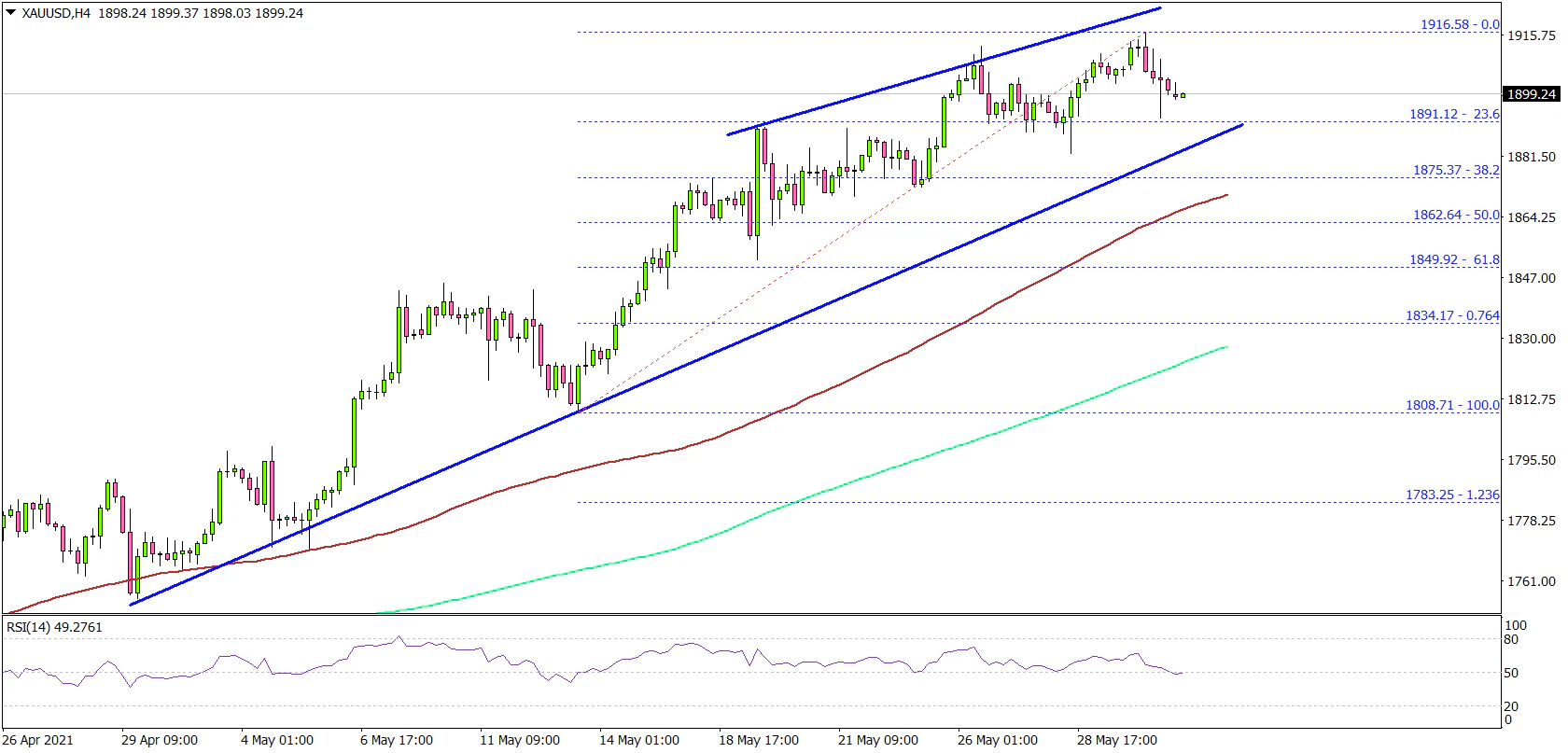
Task: Click the 1891.12 - 23.6 Fibonacci label
Action: tap(1453, 114)
